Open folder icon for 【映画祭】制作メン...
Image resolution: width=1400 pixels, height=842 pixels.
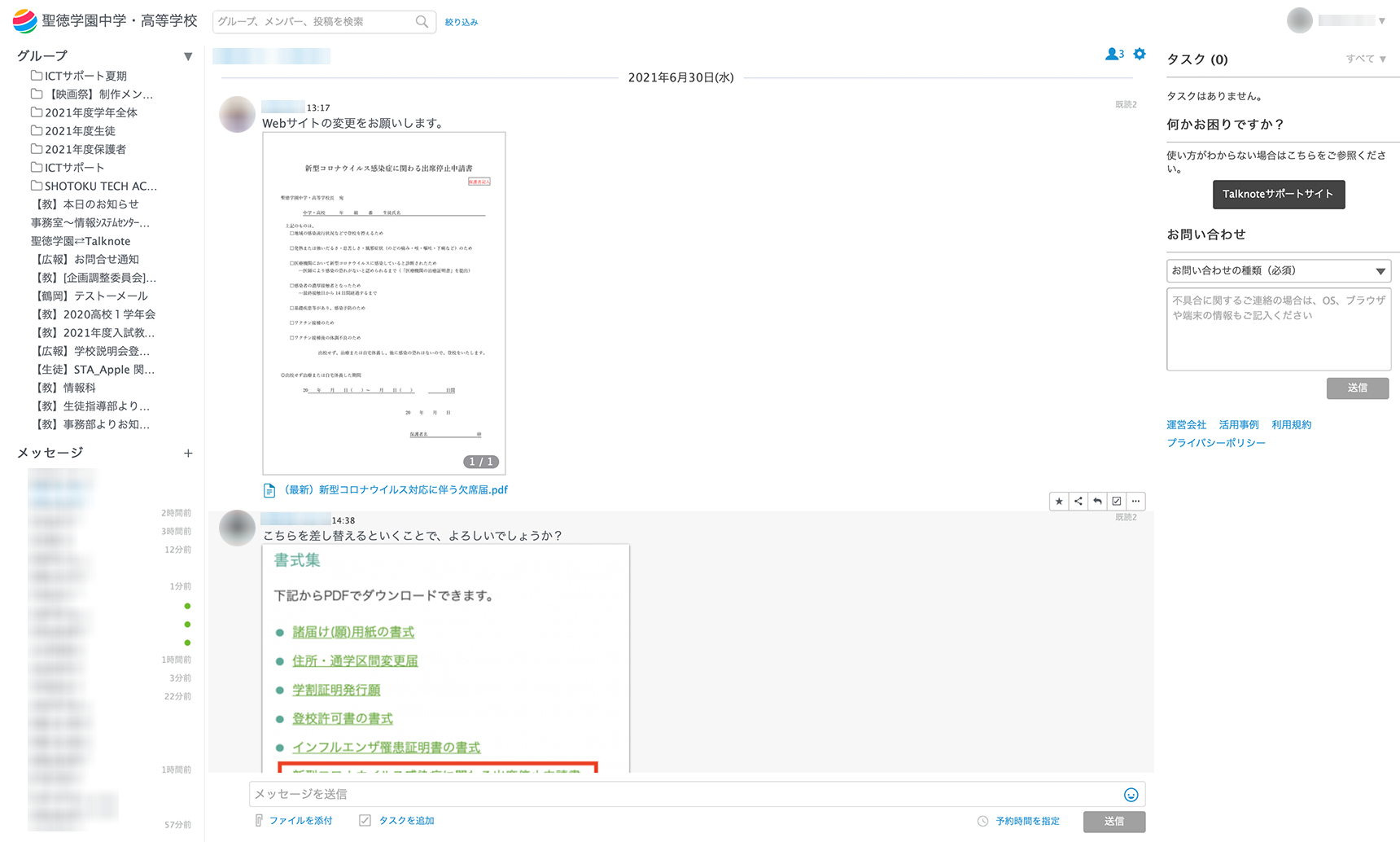click(37, 94)
